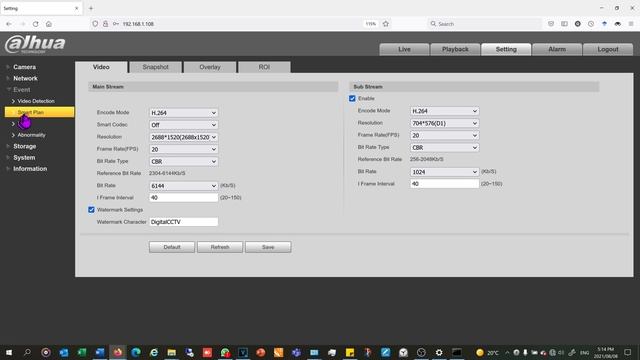Expand the Camera menu in sidebar
This screenshot has height=360, width=640.
pos(24,67)
